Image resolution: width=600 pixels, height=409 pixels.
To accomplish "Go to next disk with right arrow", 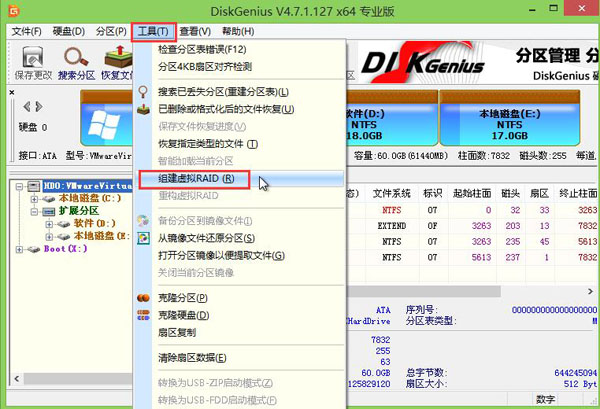I will coord(39,107).
